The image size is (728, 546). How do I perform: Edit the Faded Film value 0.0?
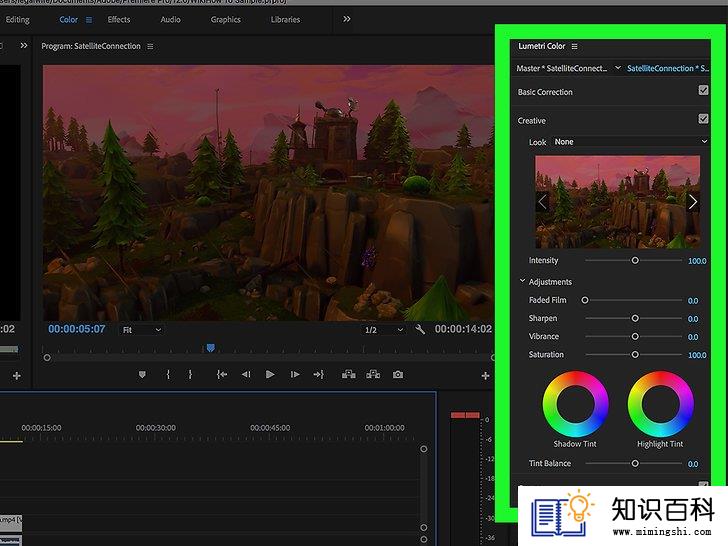click(x=693, y=301)
